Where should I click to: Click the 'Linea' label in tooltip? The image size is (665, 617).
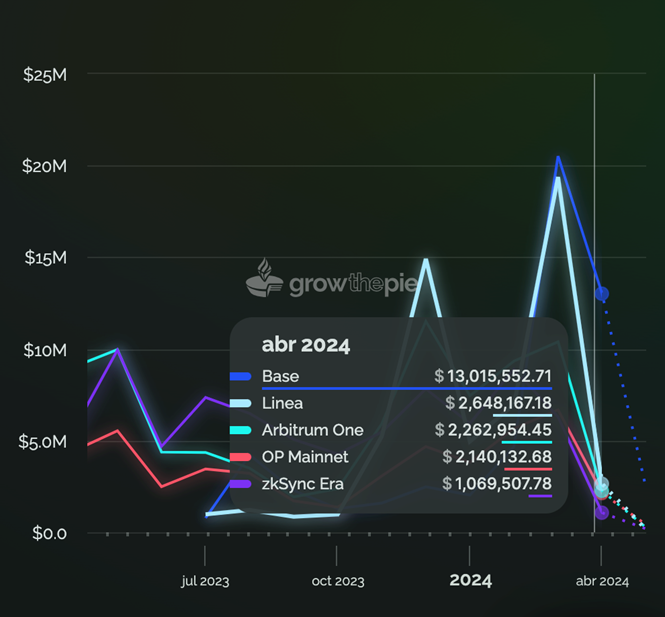(282, 403)
